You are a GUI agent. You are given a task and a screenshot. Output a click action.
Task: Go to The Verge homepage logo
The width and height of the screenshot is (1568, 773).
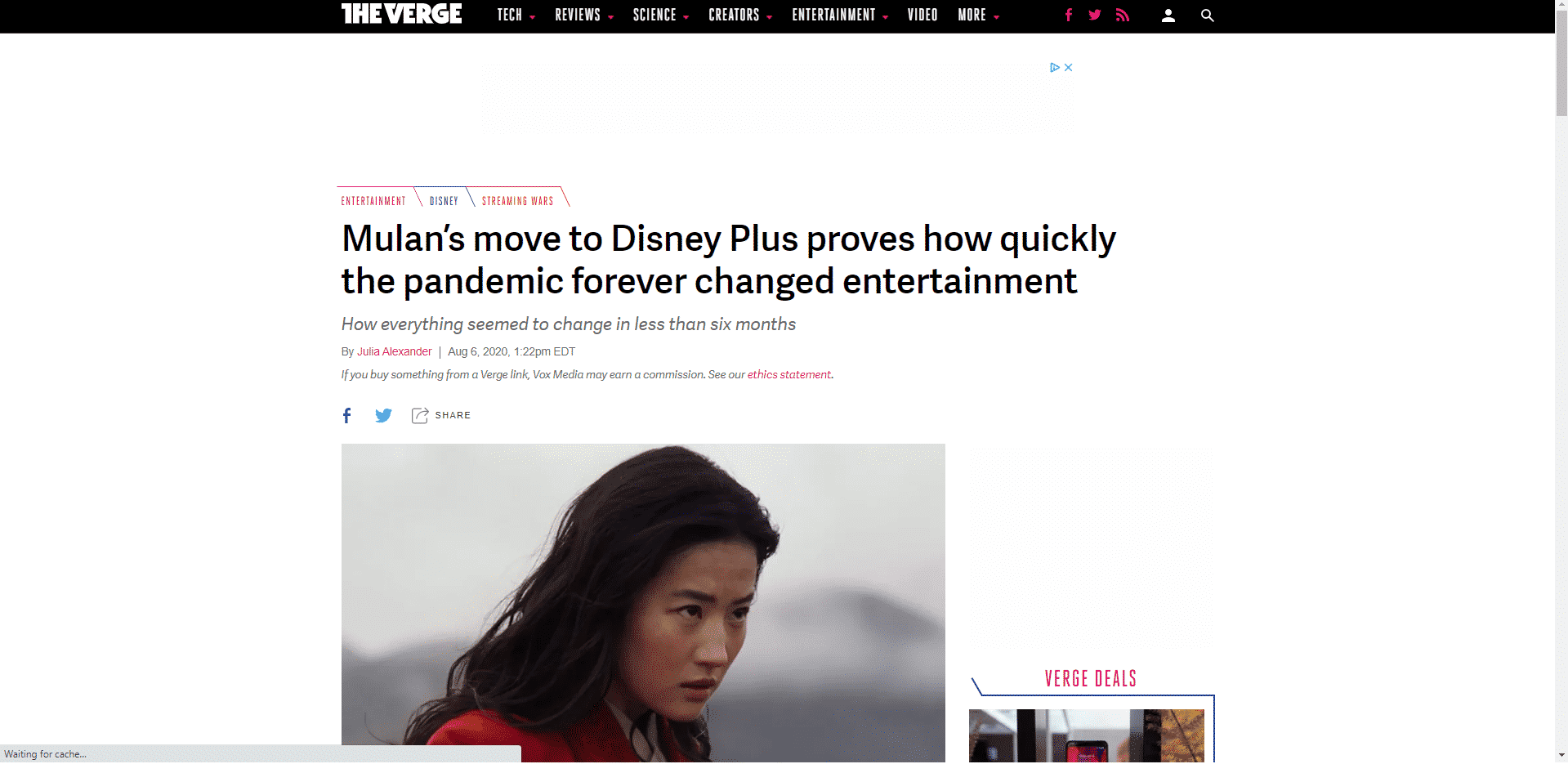(x=401, y=14)
